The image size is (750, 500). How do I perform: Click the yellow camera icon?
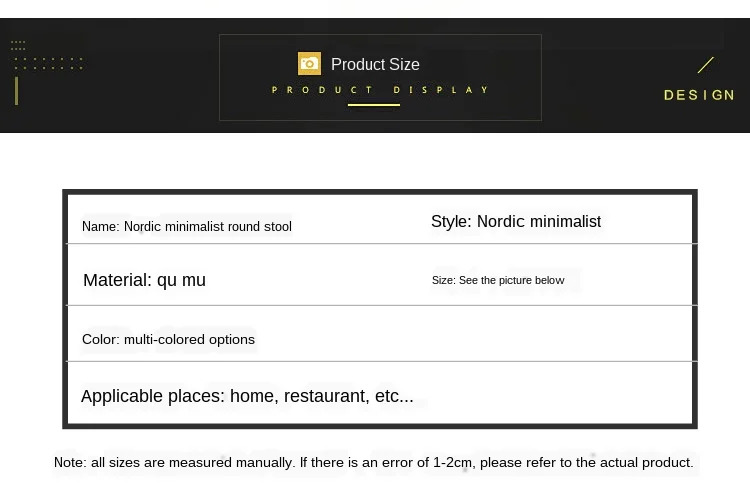(x=309, y=64)
